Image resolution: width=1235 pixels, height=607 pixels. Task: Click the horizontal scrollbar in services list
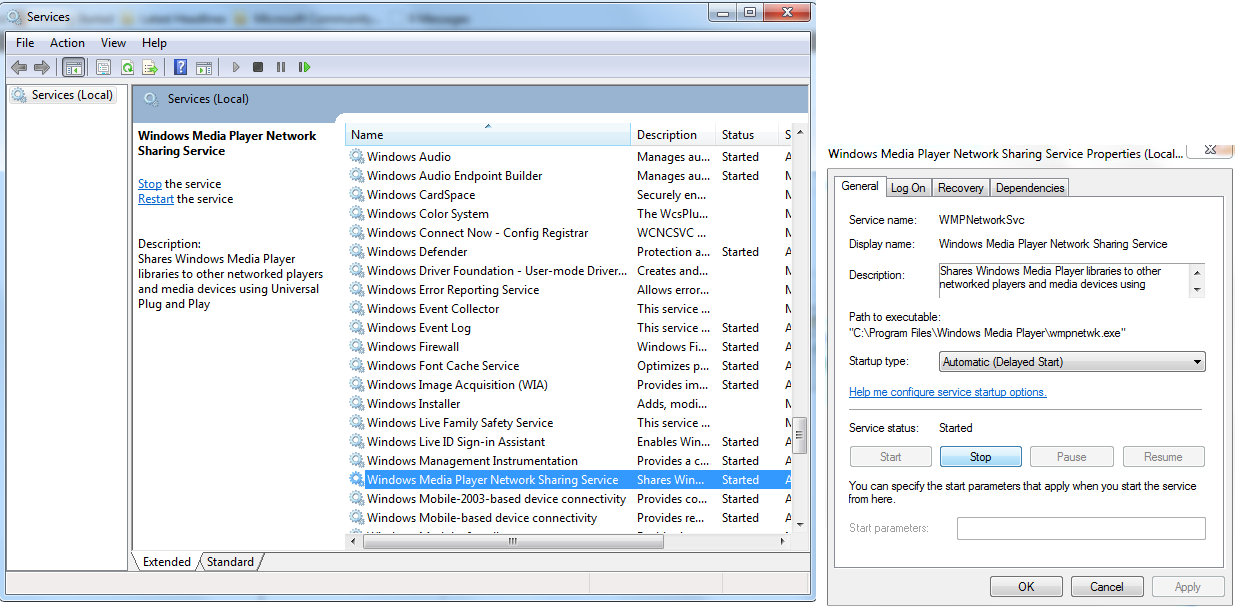(x=512, y=541)
